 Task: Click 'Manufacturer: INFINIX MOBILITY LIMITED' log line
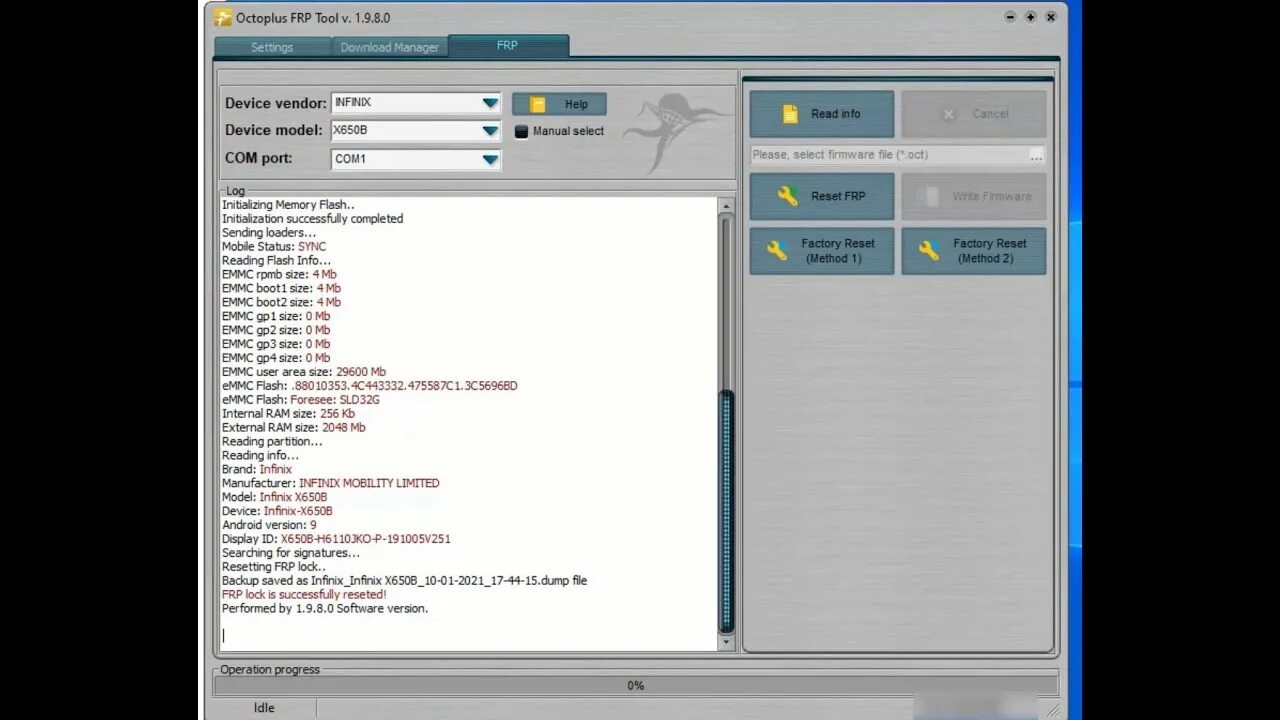pos(330,483)
